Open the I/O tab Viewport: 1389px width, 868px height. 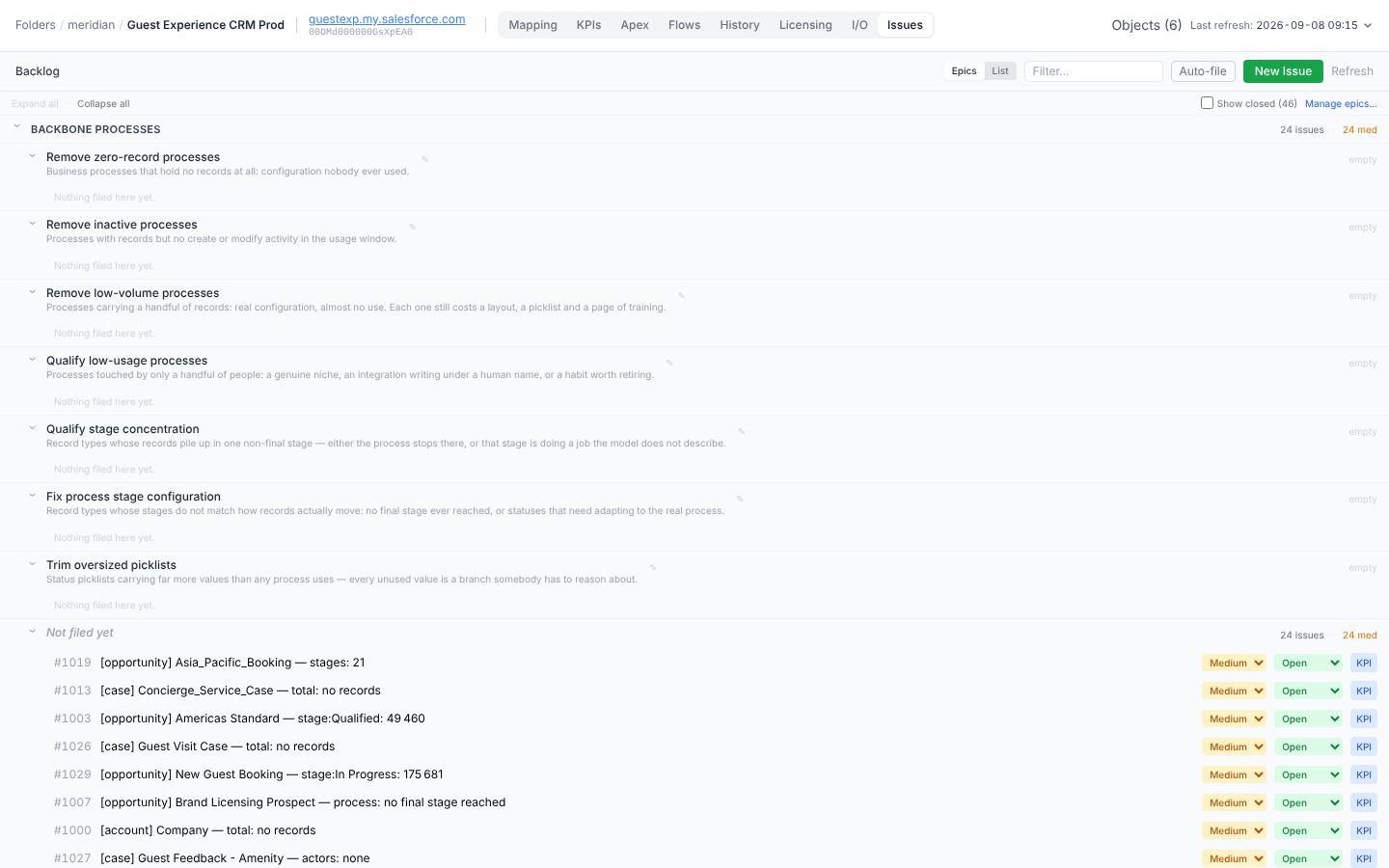tap(859, 25)
